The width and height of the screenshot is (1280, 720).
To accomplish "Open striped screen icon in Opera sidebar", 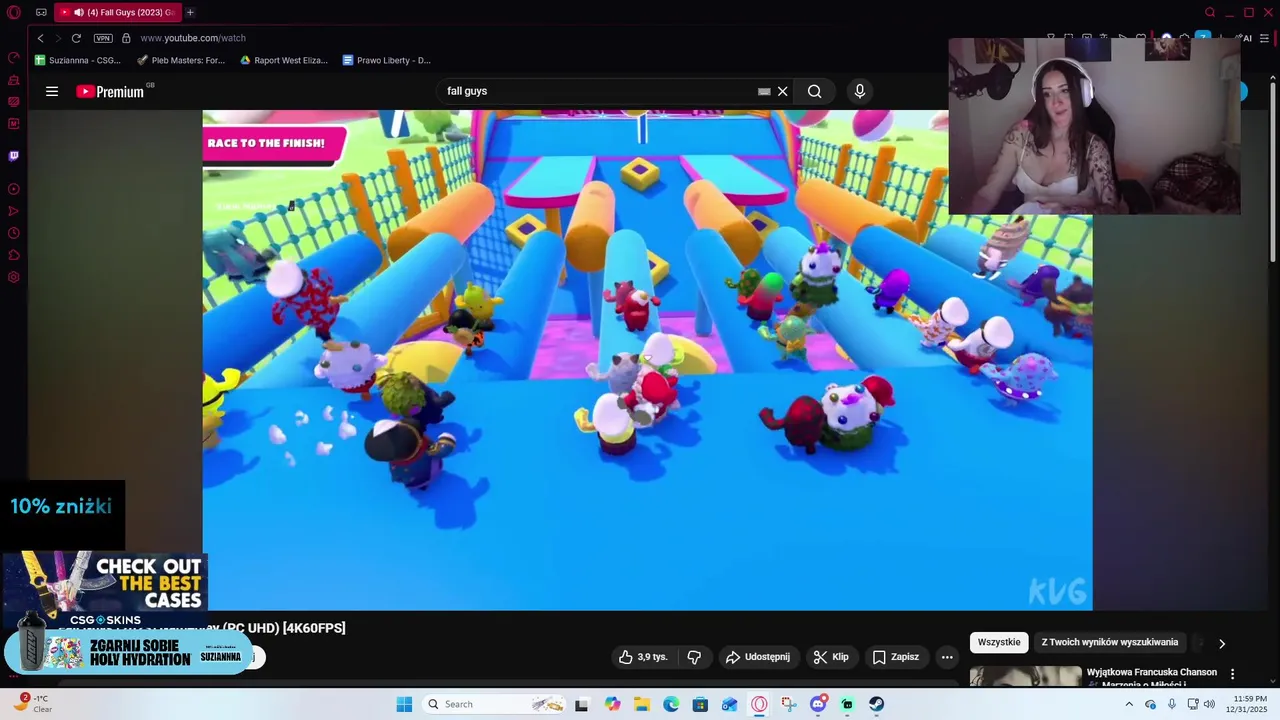I will (14, 102).
